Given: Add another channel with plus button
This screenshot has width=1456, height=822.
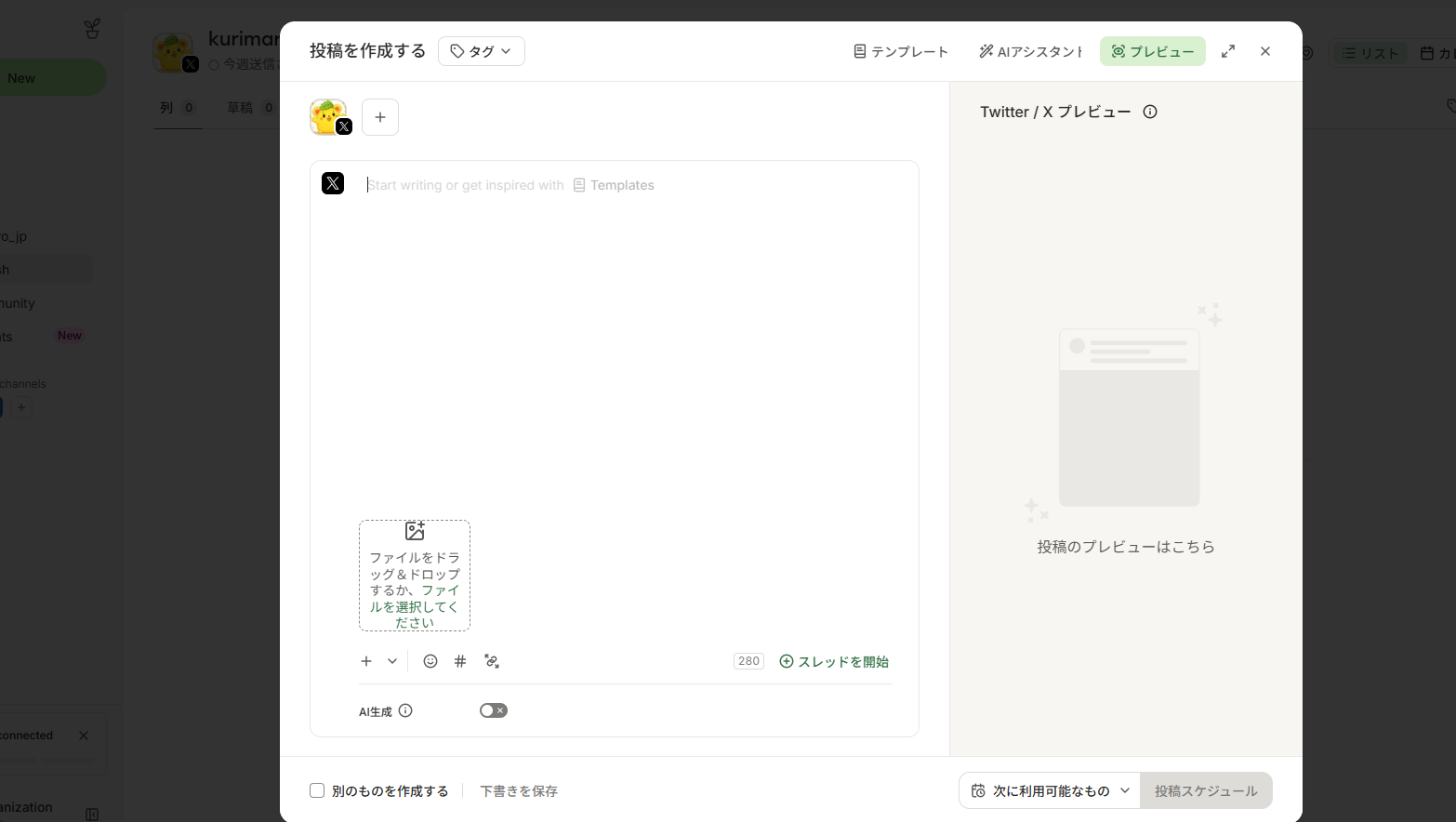Looking at the screenshot, I should (x=380, y=117).
